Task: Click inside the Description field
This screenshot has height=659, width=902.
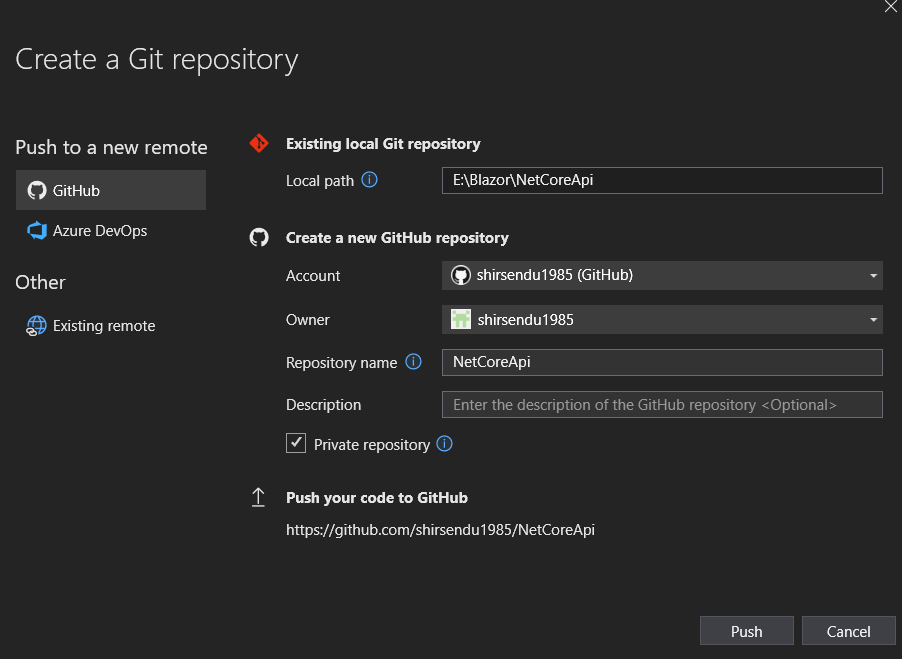Action: click(x=662, y=404)
